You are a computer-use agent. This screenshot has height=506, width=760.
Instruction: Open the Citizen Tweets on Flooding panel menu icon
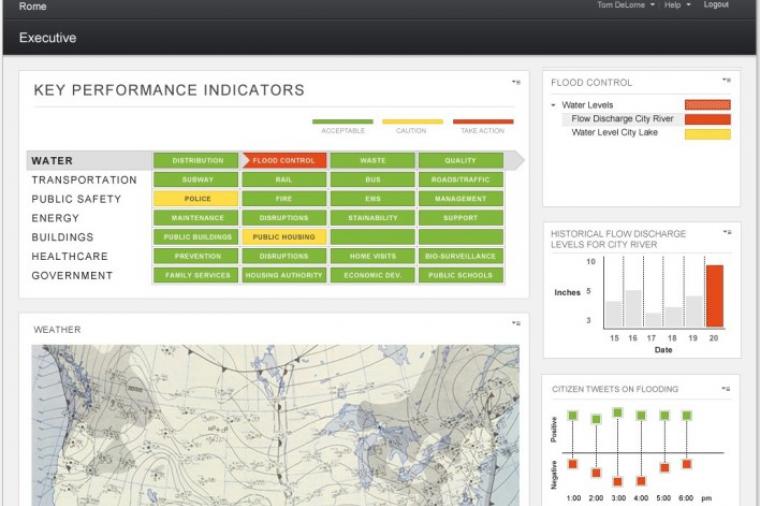click(x=726, y=387)
